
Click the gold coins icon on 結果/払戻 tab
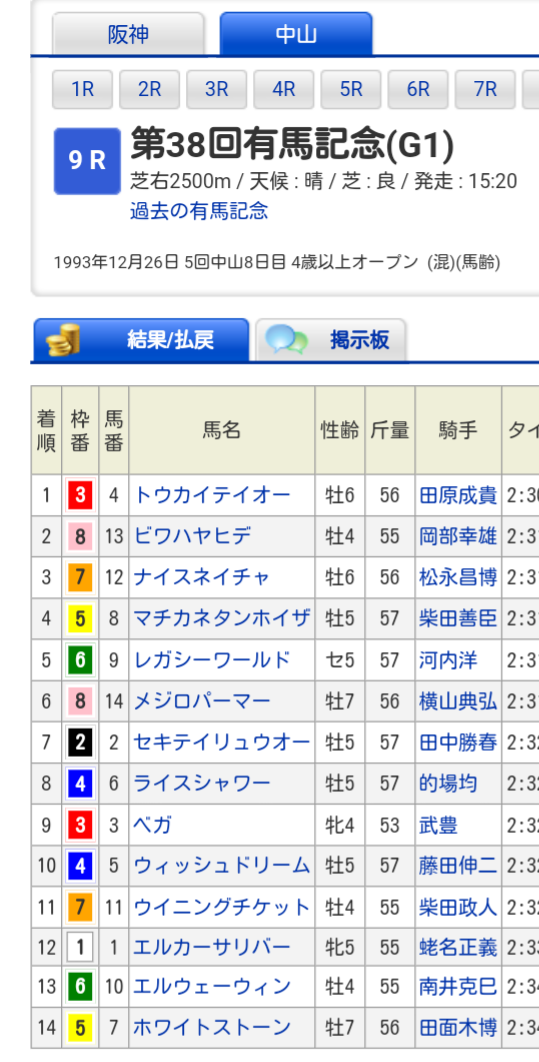(62, 340)
